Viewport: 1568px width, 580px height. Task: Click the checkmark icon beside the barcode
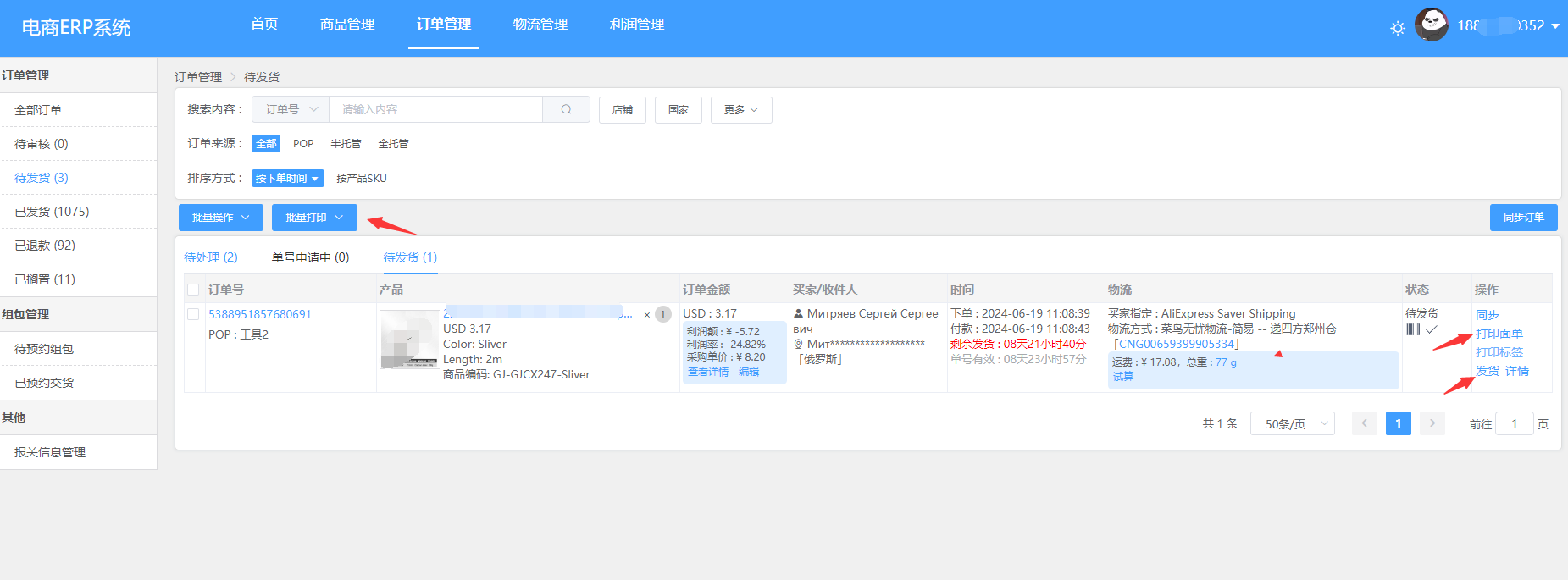(x=1431, y=329)
